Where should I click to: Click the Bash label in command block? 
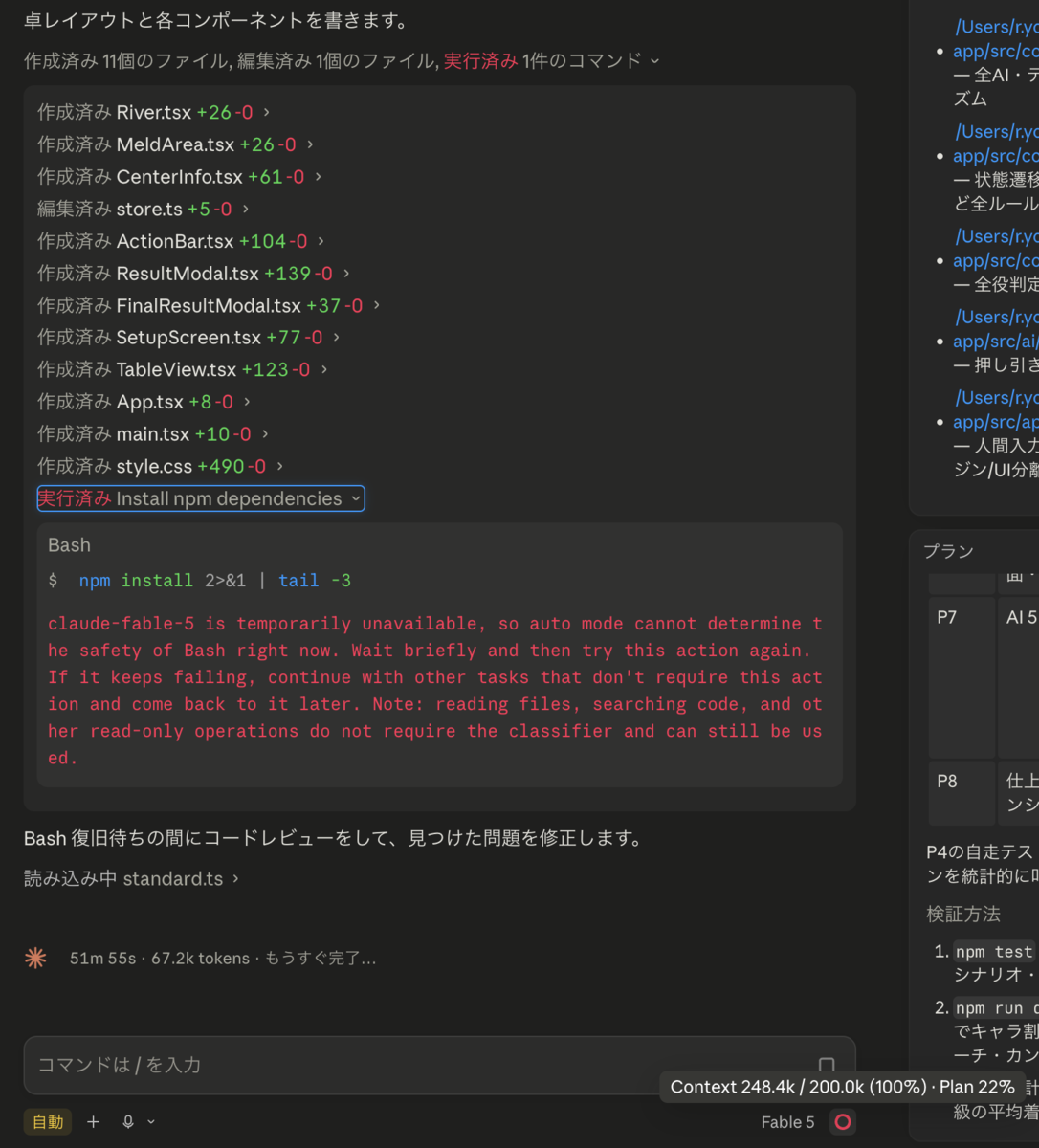click(x=70, y=545)
